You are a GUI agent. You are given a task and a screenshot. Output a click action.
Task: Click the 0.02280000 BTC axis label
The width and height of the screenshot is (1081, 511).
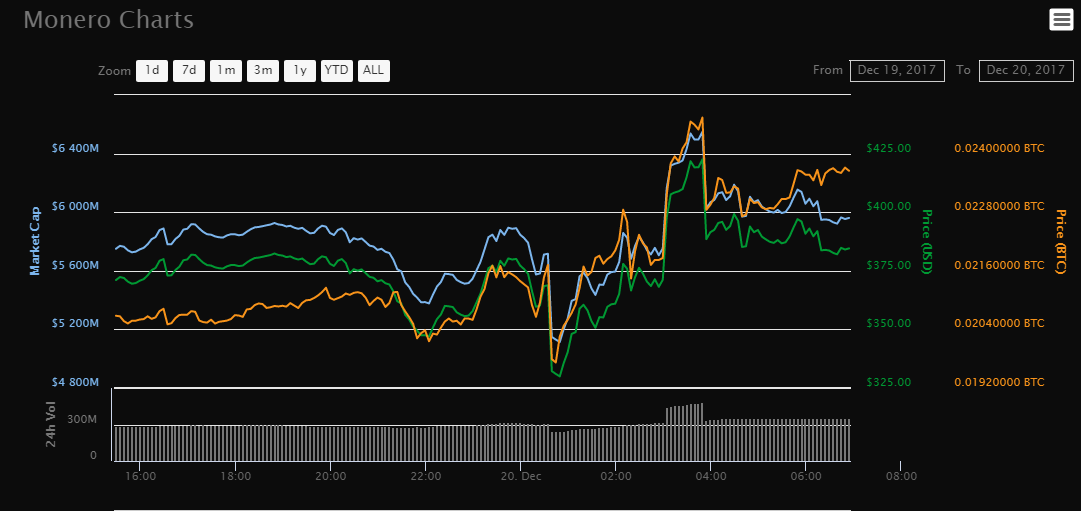point(1000,207)
